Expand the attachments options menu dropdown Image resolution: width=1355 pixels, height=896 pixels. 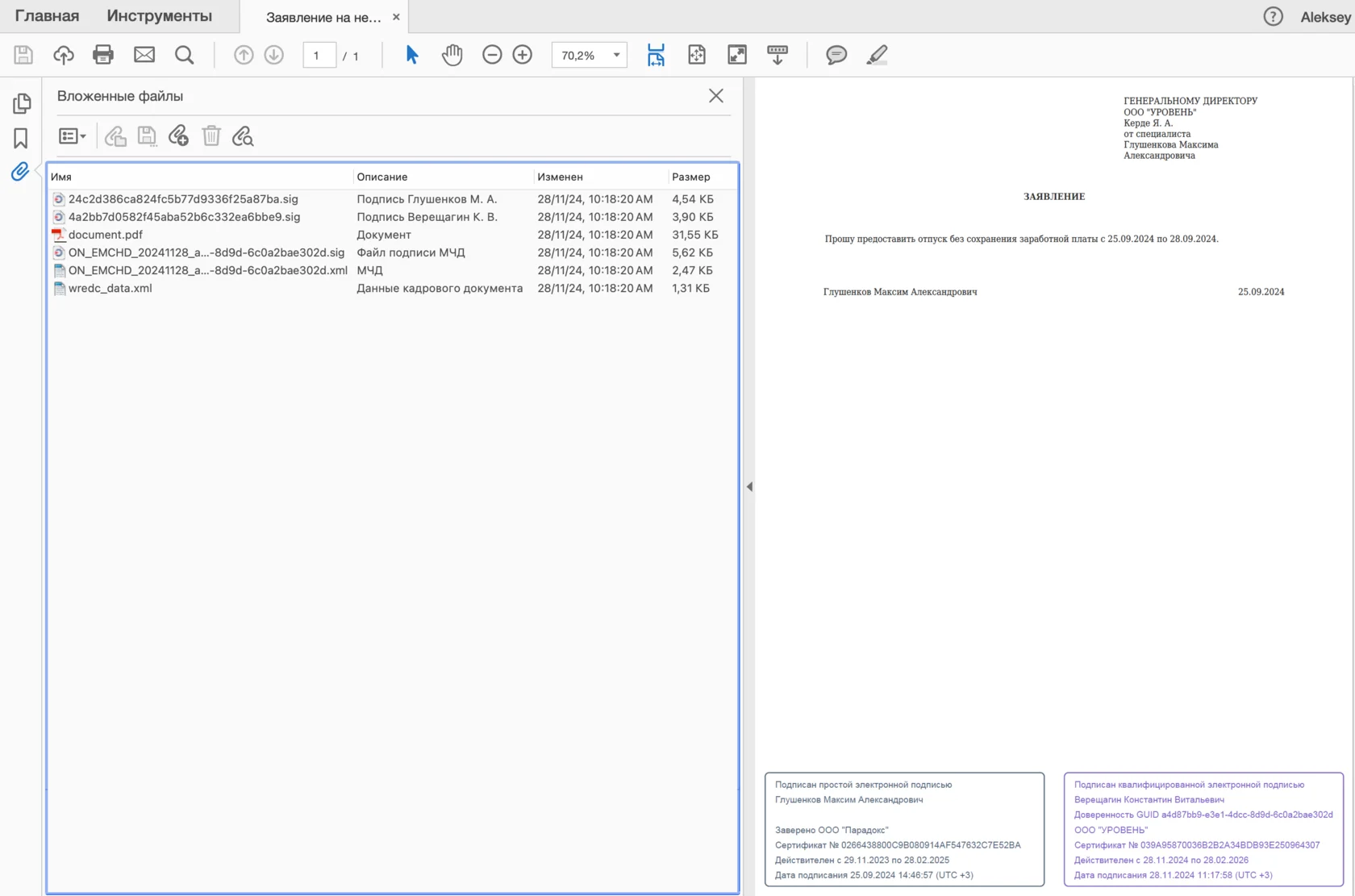(x=73, y=136)
